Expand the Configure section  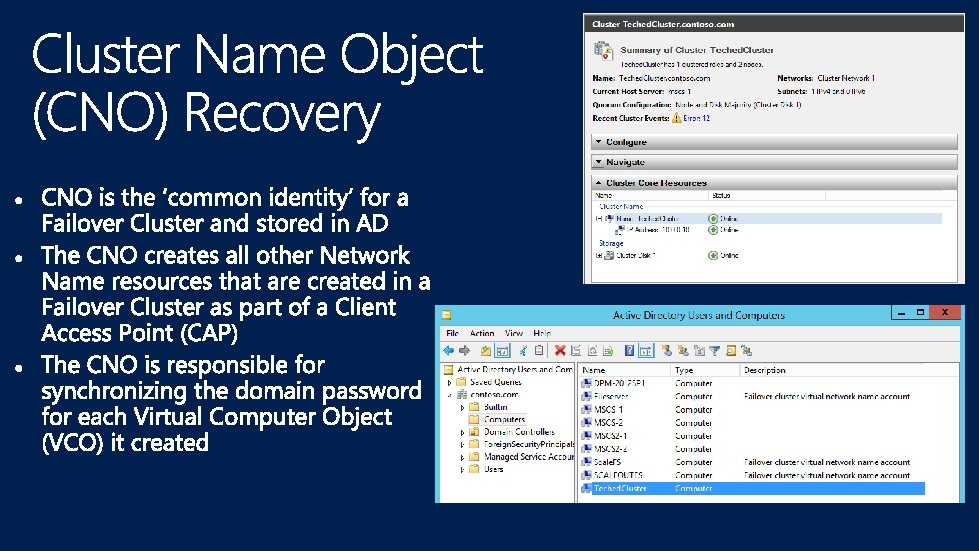[598, 142]
